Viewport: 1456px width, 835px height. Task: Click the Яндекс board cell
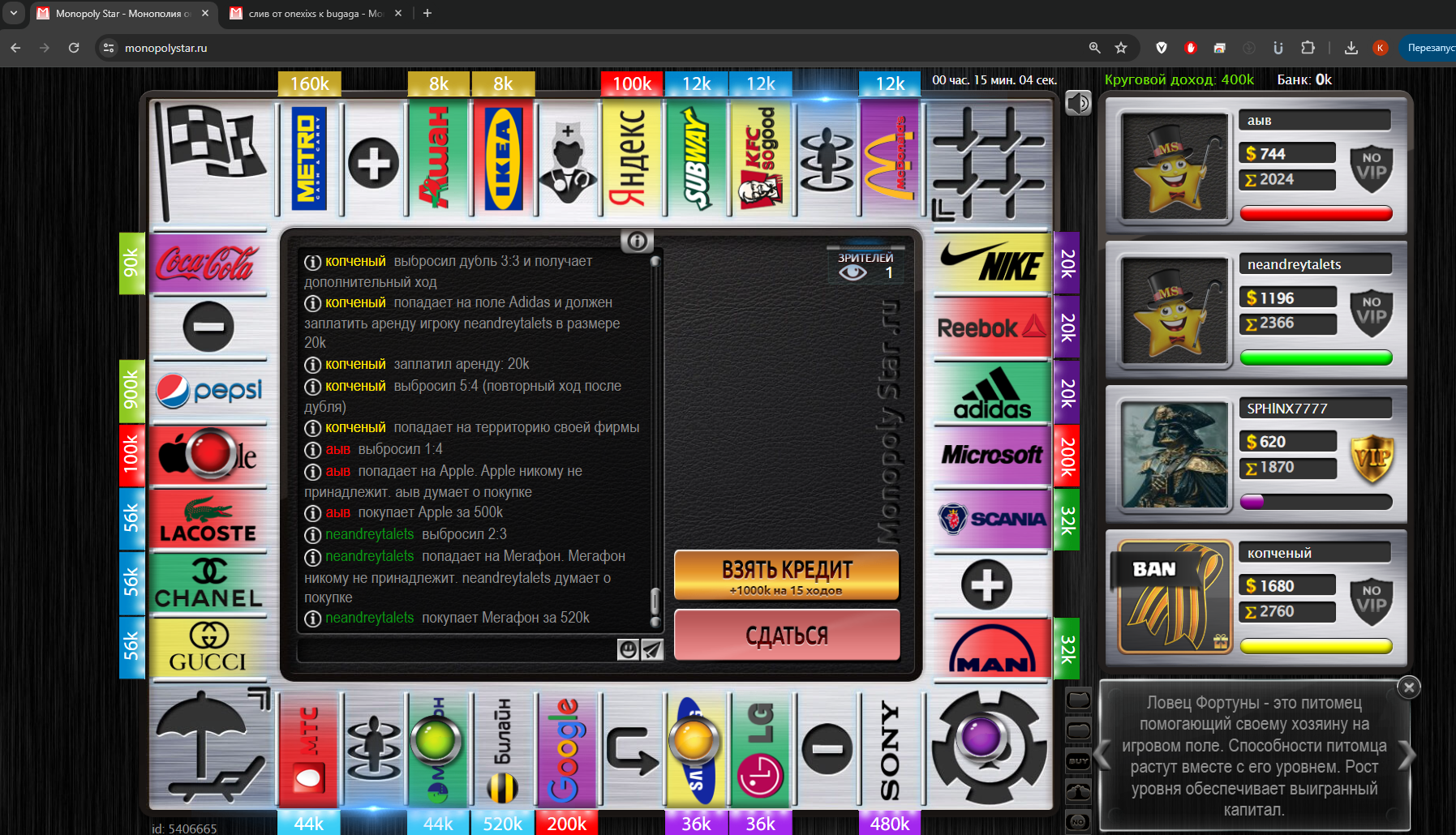point(632,158)
